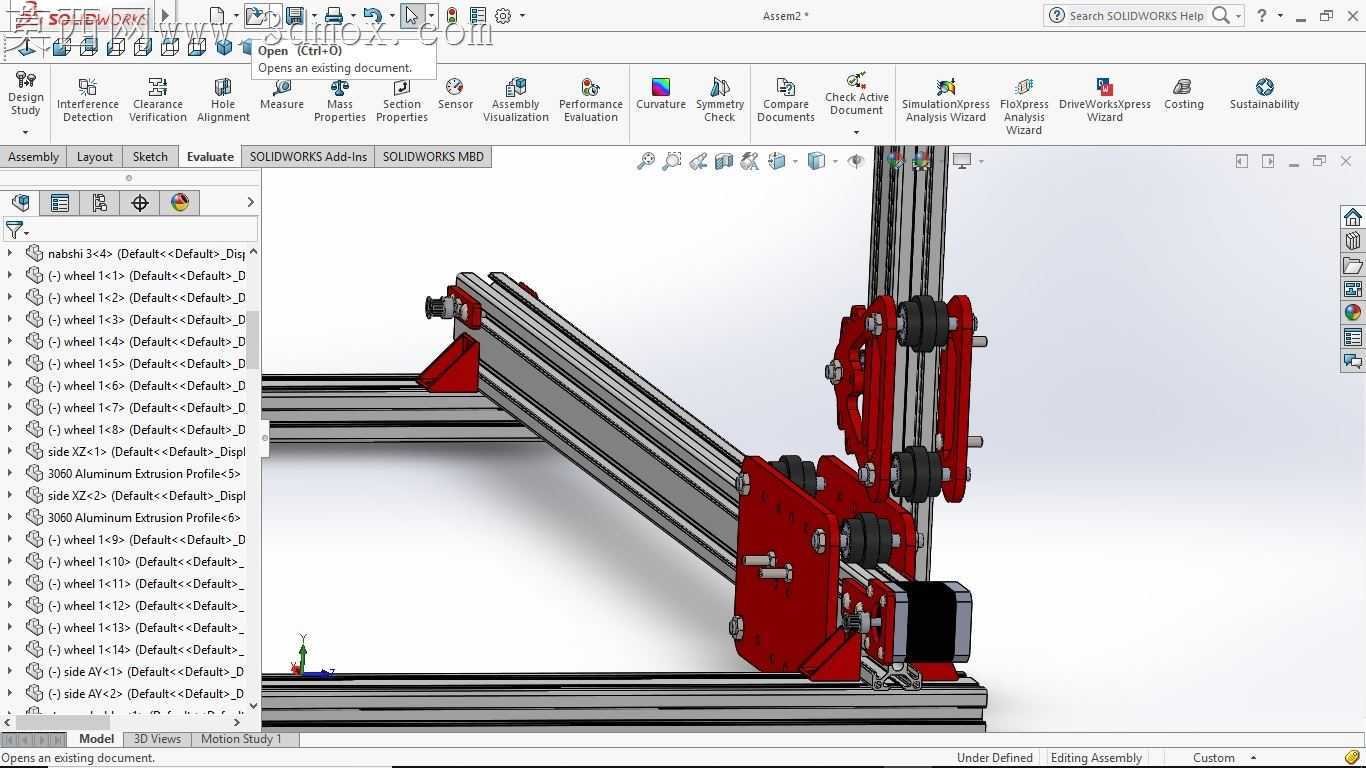Run Interference Detection

[x=88, y=101]
